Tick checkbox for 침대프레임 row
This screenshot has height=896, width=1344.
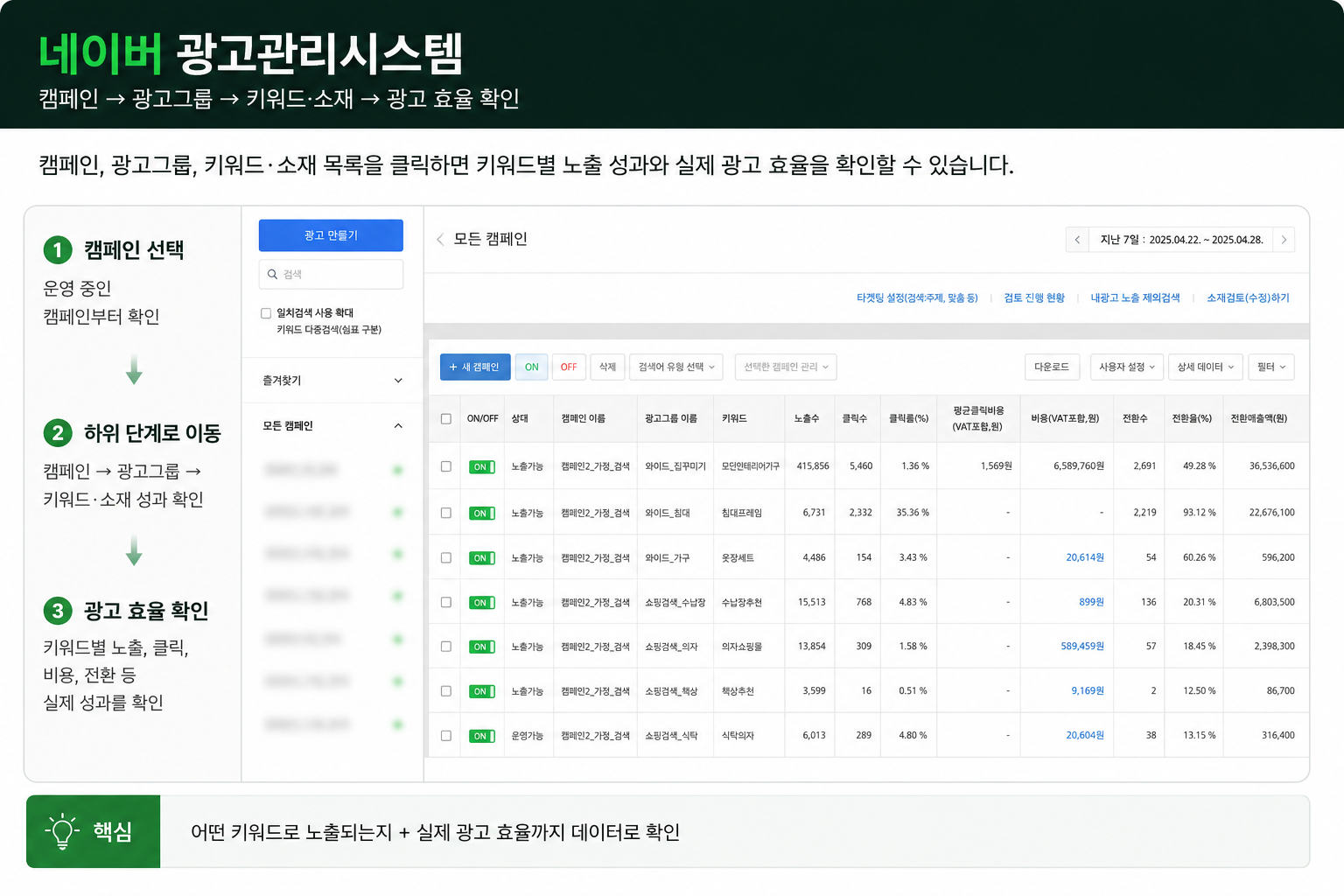tap(446, 513)
